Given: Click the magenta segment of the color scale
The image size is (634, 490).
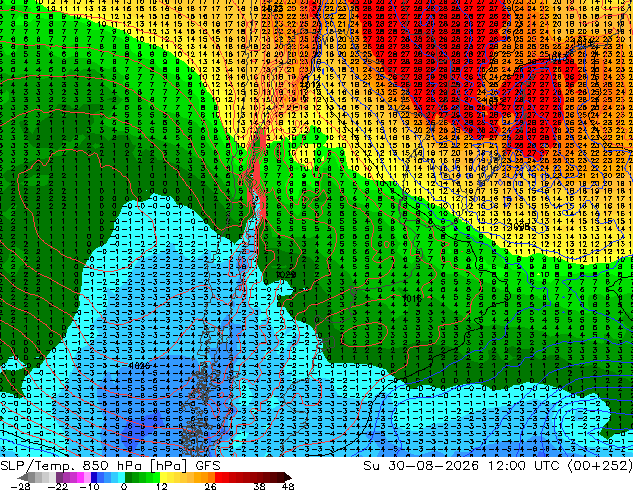Looking at the screenshot, I should (x=80, y=477).
